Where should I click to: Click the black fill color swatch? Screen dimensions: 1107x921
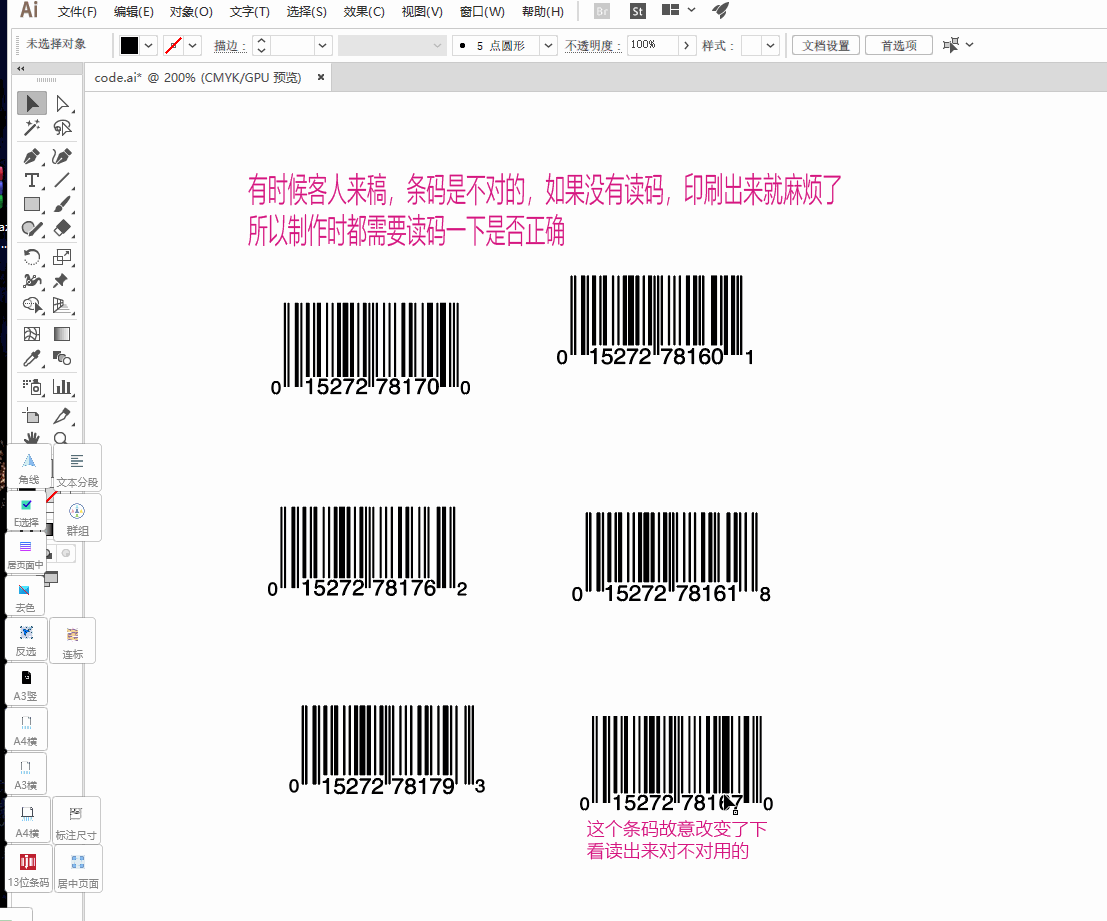(129, 46)
